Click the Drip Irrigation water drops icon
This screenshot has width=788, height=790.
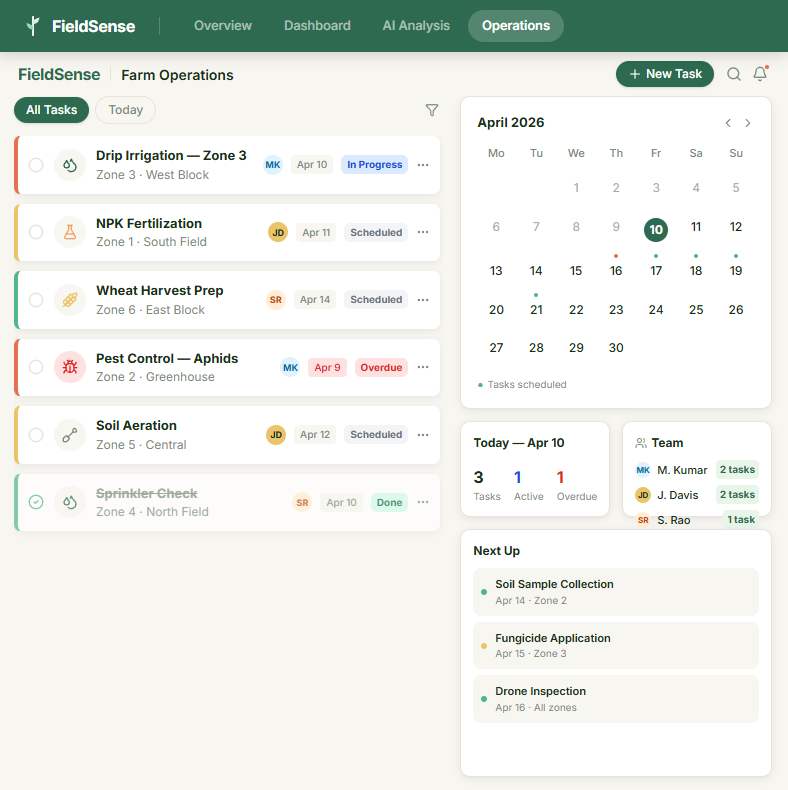tap(70, 165)
